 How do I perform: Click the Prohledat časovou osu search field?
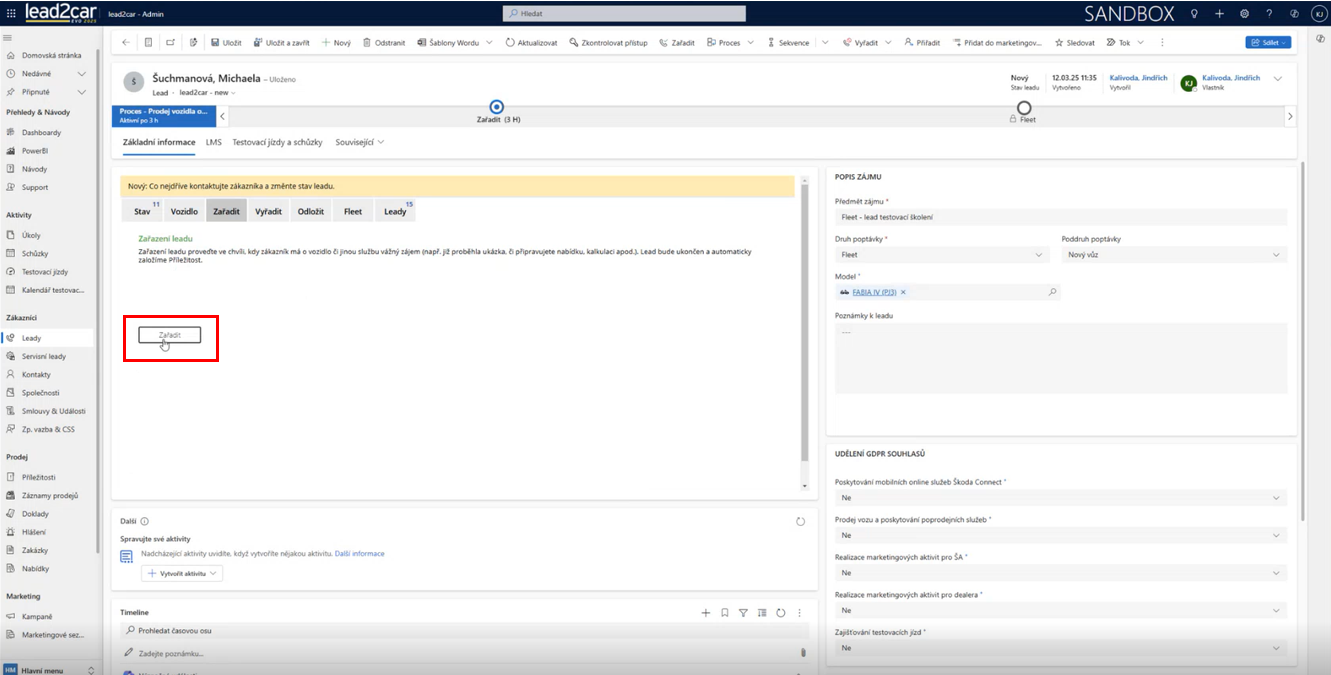[x=465, y=631]
